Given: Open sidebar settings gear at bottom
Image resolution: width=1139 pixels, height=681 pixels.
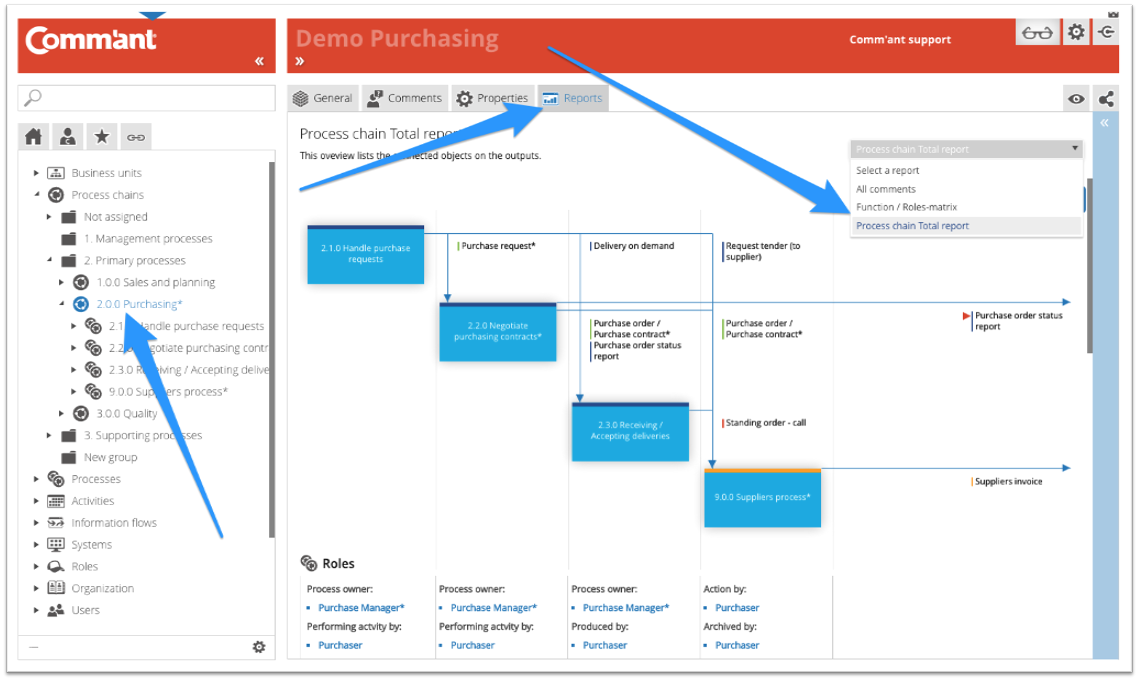Looking at the screenshot, I should point(259,647).
